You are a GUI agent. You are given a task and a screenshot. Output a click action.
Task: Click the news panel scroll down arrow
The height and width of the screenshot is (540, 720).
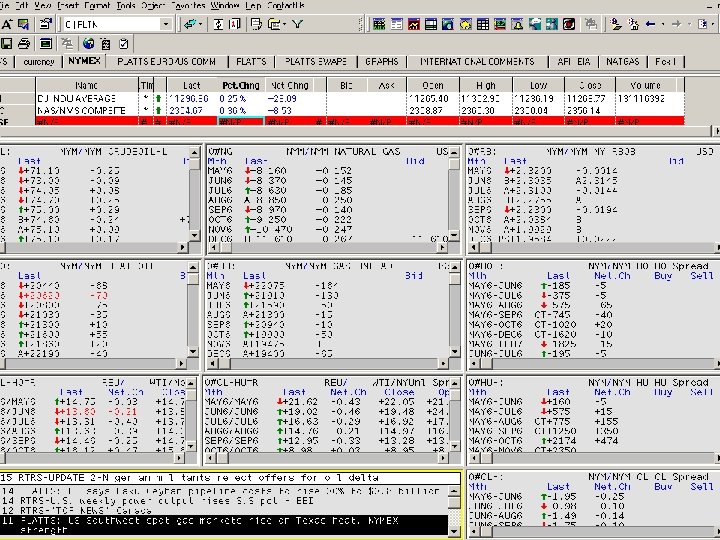[454, 531]
